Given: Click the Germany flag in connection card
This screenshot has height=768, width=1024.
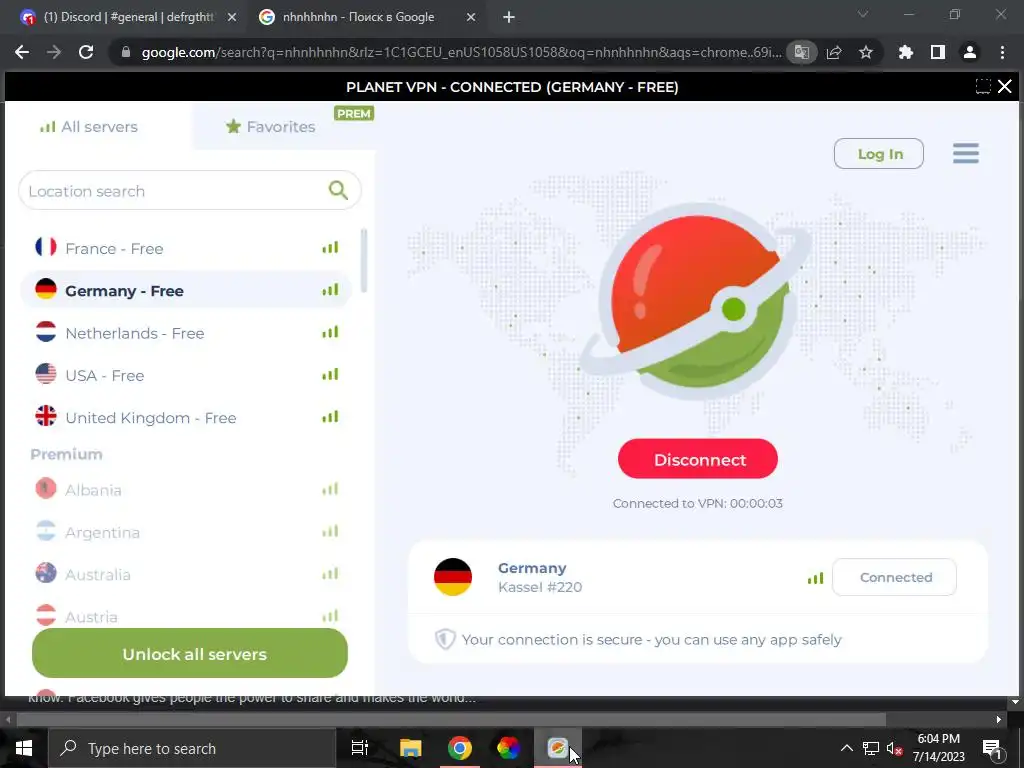Looking at the screenshot, I should point(453,577).
